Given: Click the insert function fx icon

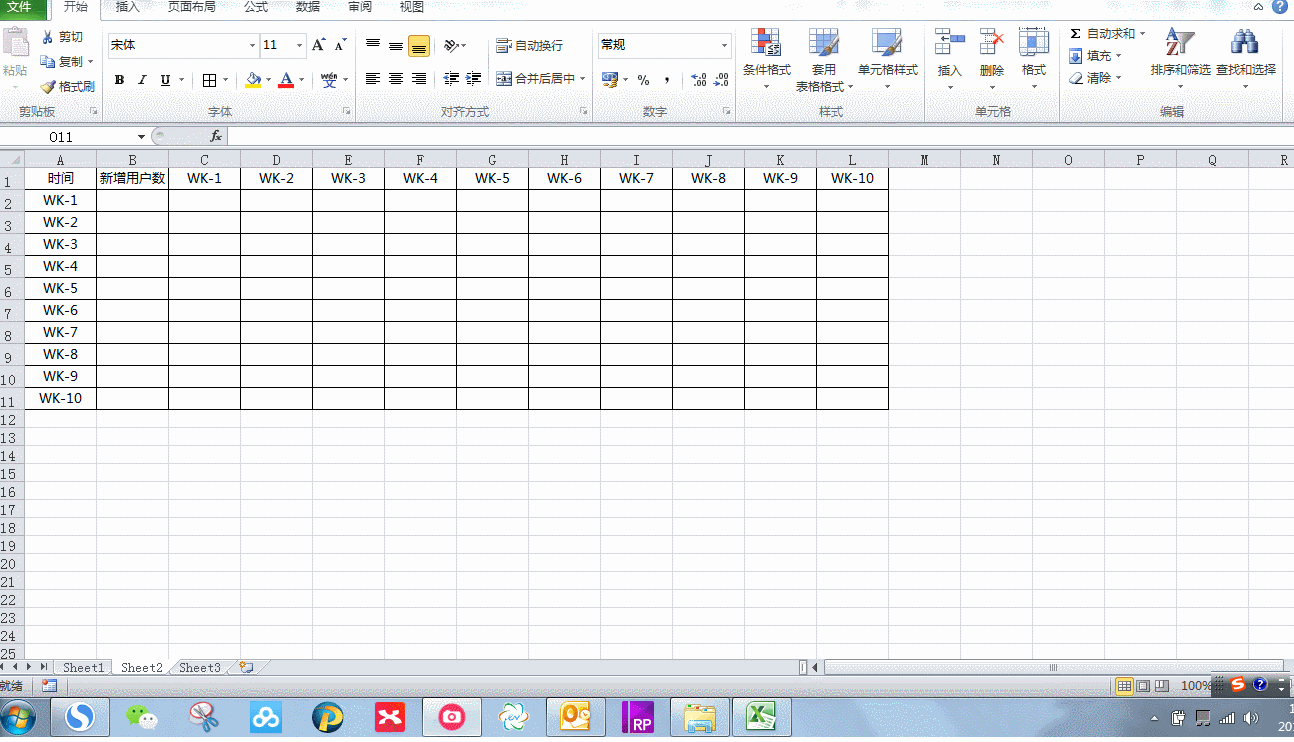Looking at the screenshot, I should click(x=215, y=136).
